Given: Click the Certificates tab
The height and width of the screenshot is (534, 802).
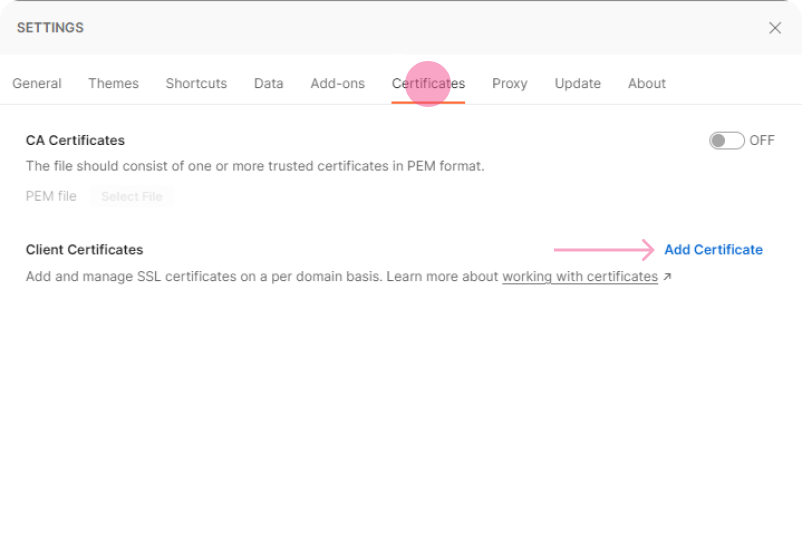Looking at the screenshot, I should [x=428, y=84].
